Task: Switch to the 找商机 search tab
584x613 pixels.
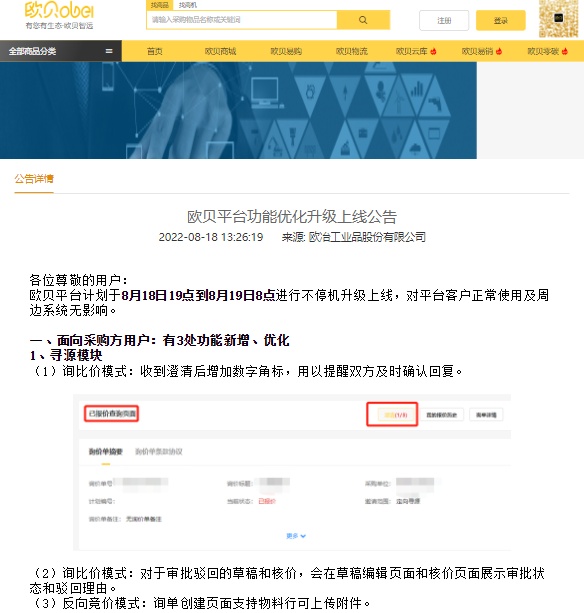Action: [x=188, y=5]
